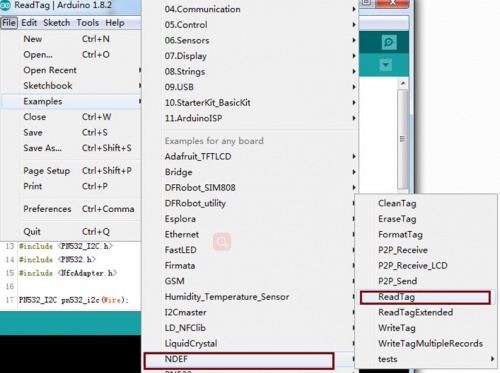Open the Serial Monitor magnifier icon
The height and width of the screenshot is (373, 500).
[389, 42]
